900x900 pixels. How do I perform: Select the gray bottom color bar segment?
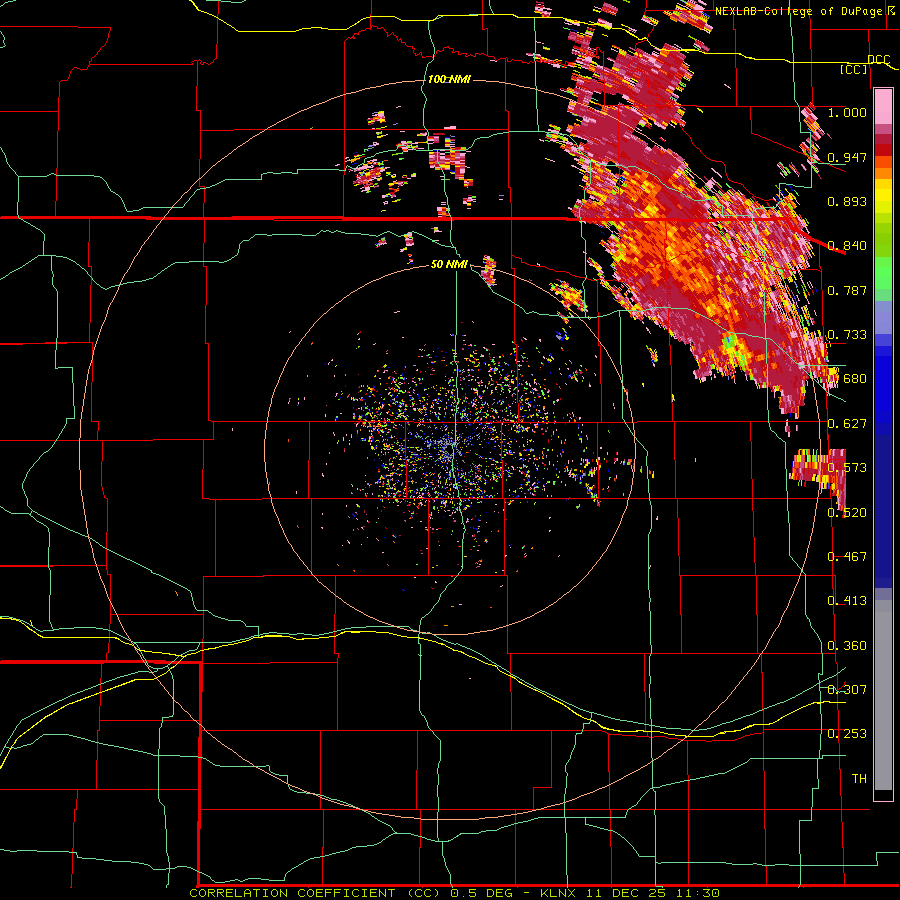[x=883, y=695]
